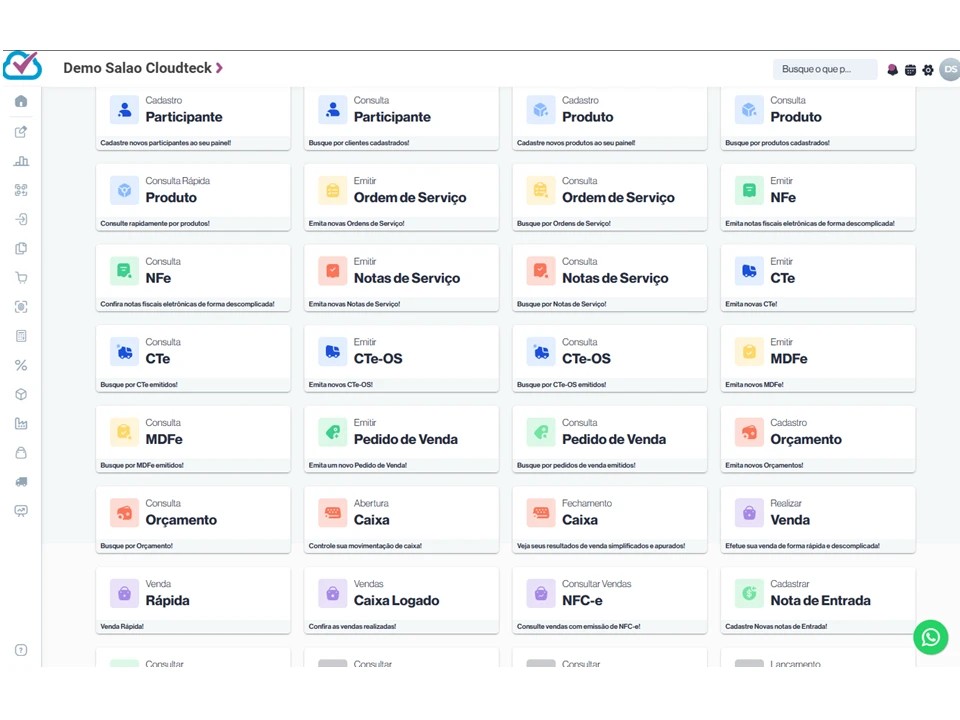Click the home icon in sidebar
This screenshot has height=720, width=960.
(x=21, y=101)
